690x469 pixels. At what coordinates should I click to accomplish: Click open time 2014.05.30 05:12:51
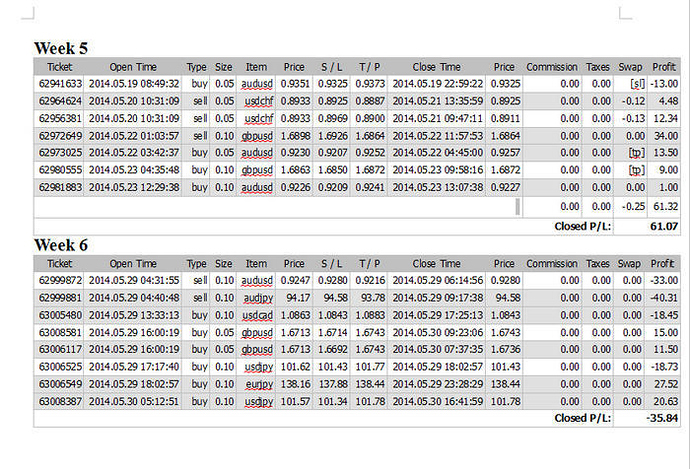click(134, 402)
